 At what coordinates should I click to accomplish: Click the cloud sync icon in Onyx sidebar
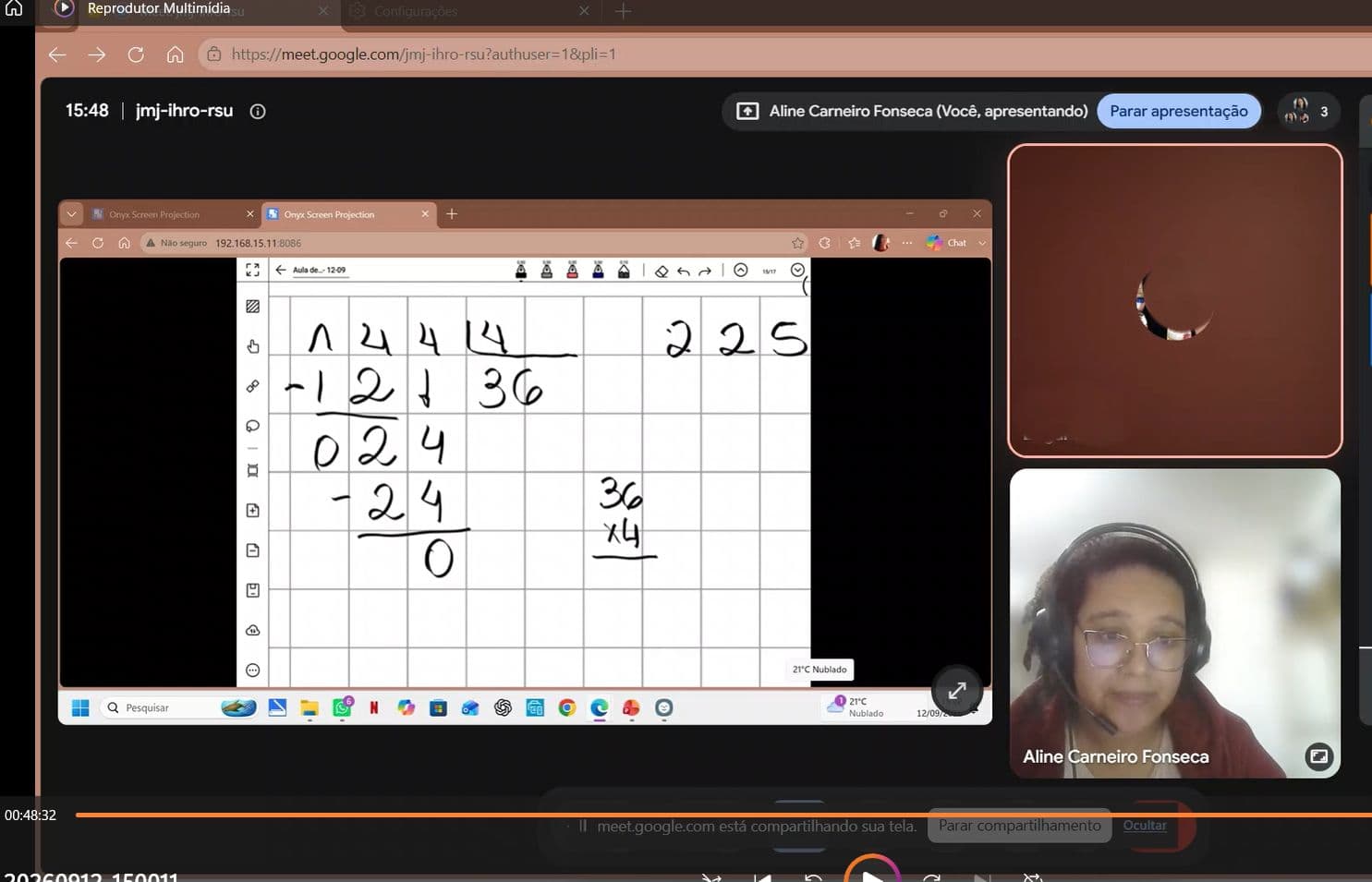point(252,630)
